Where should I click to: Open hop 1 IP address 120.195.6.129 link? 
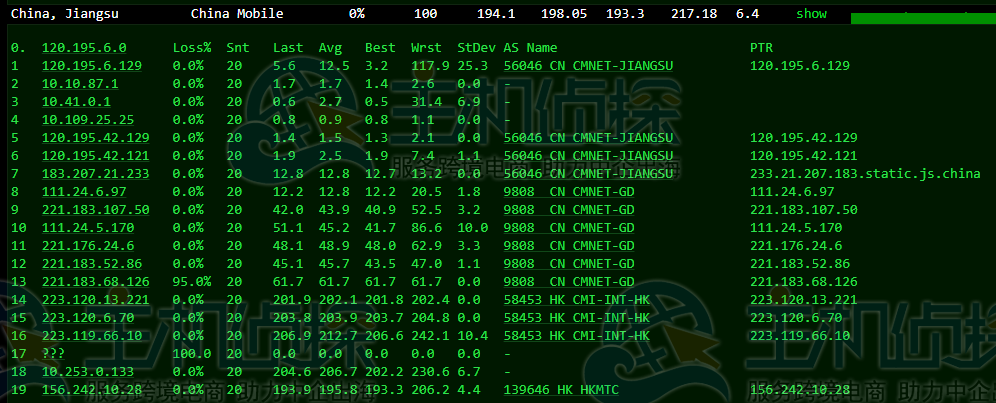(x=91, y=66)
